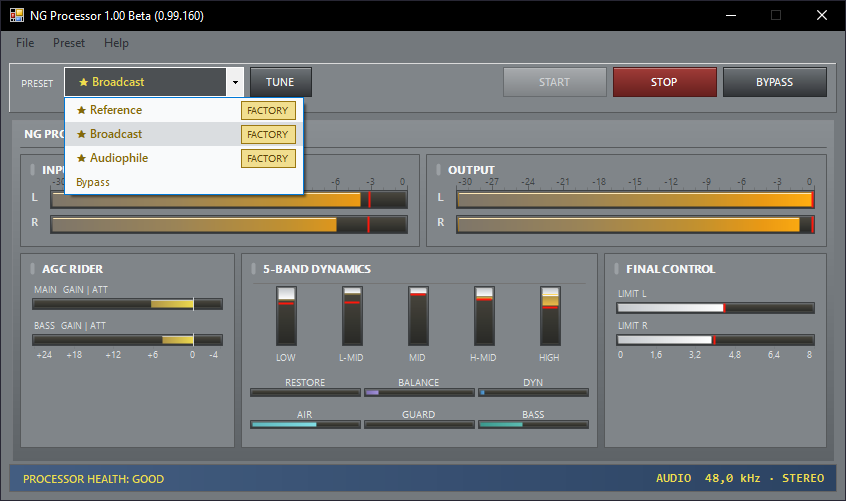Click the START button
Viewport: 846px width, 501px height.
555,82
